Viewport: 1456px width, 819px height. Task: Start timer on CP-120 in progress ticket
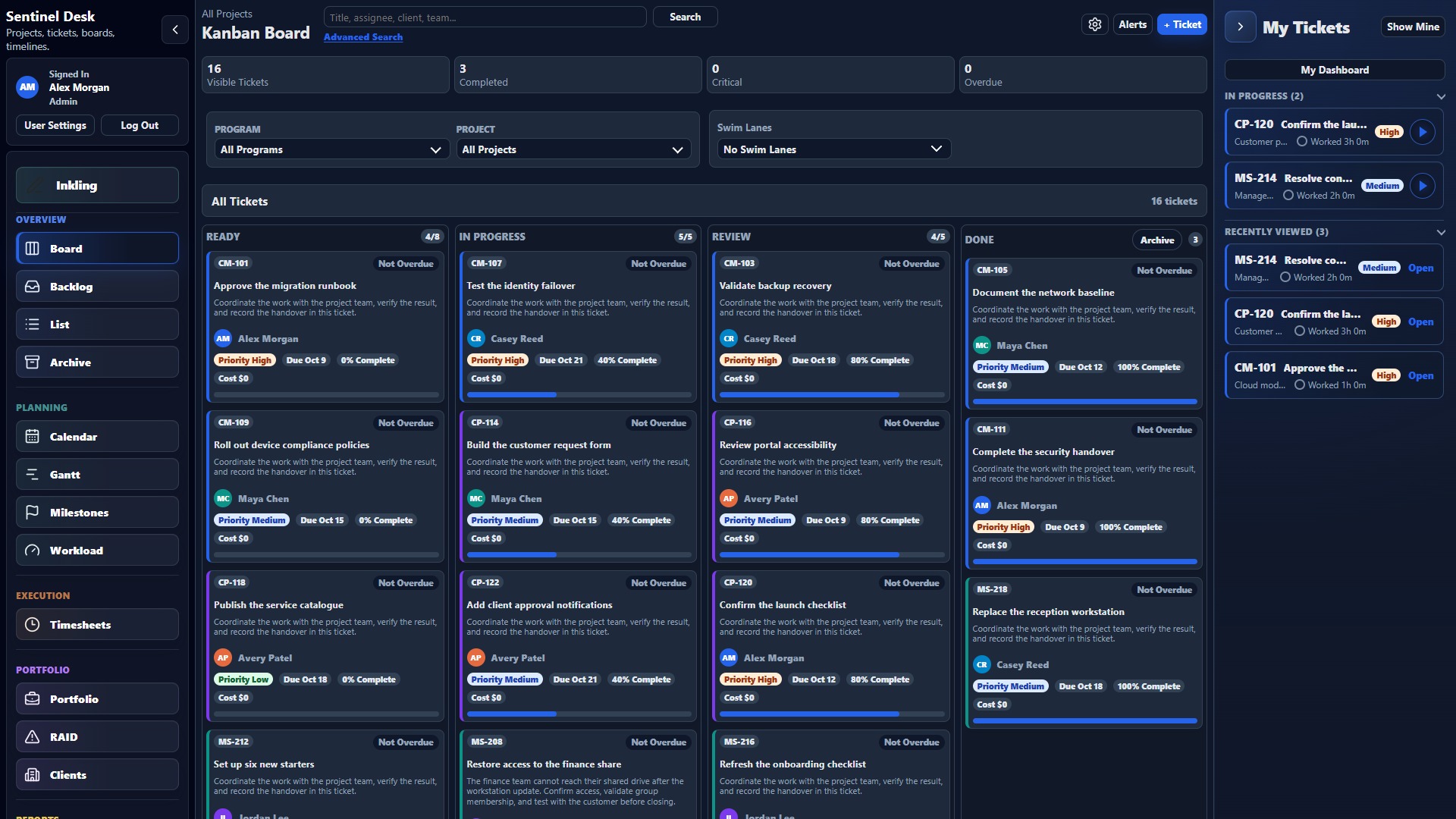click(1423, 132)
